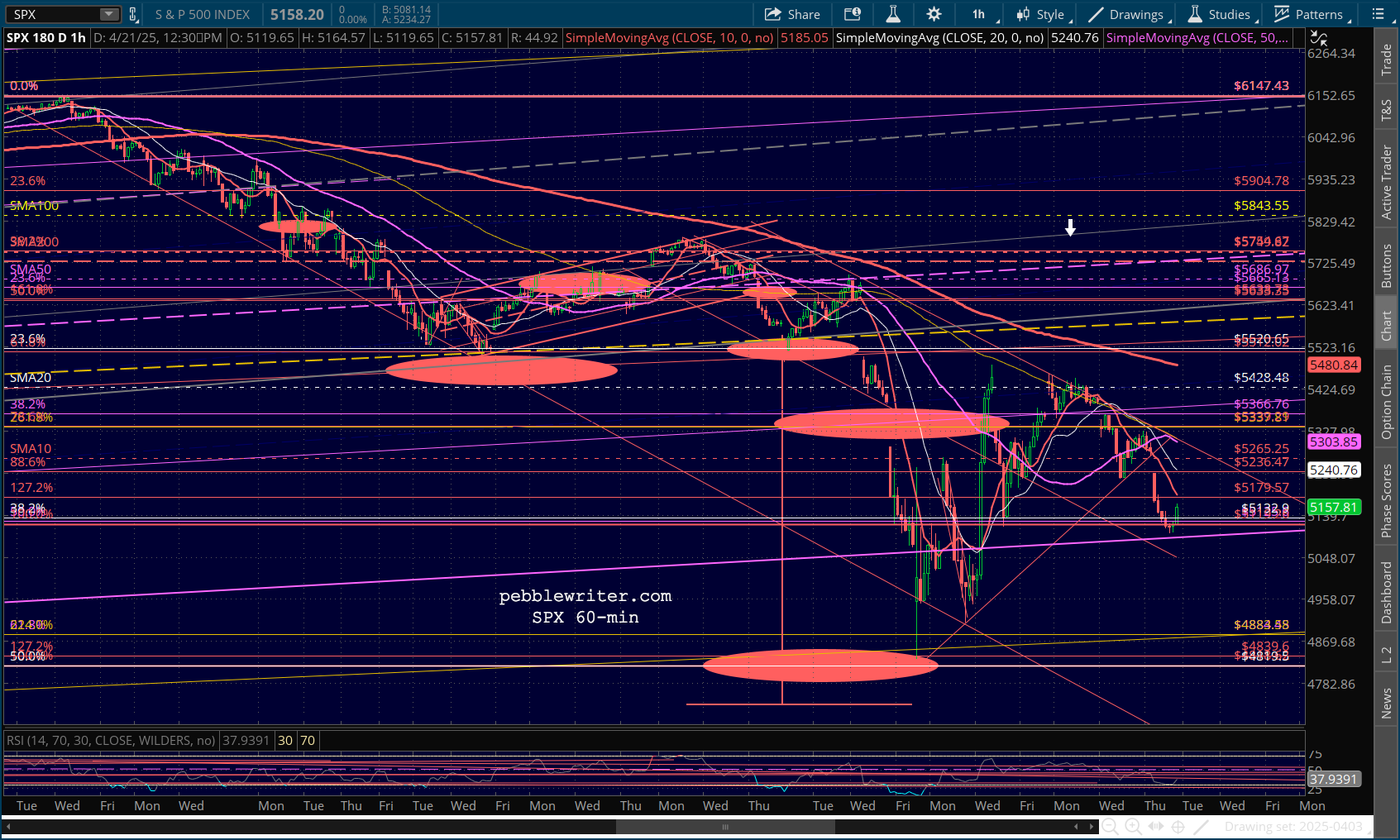Click the S & P 500 INDEX description
Viewport: 1400px width, 840px height.
[x=203, y=14]
